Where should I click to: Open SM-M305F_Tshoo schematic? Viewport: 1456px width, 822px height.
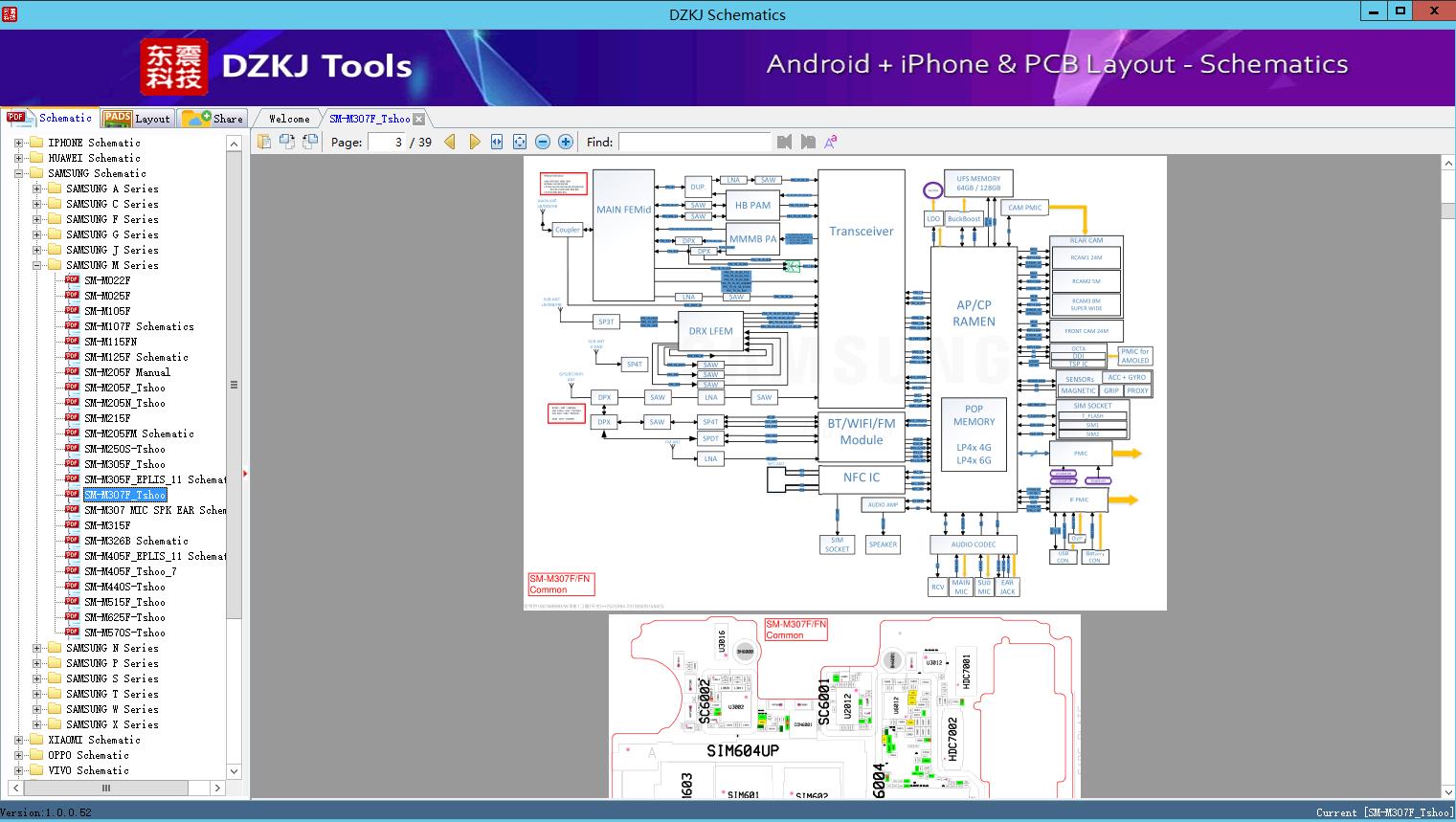(x=124, y=464)
